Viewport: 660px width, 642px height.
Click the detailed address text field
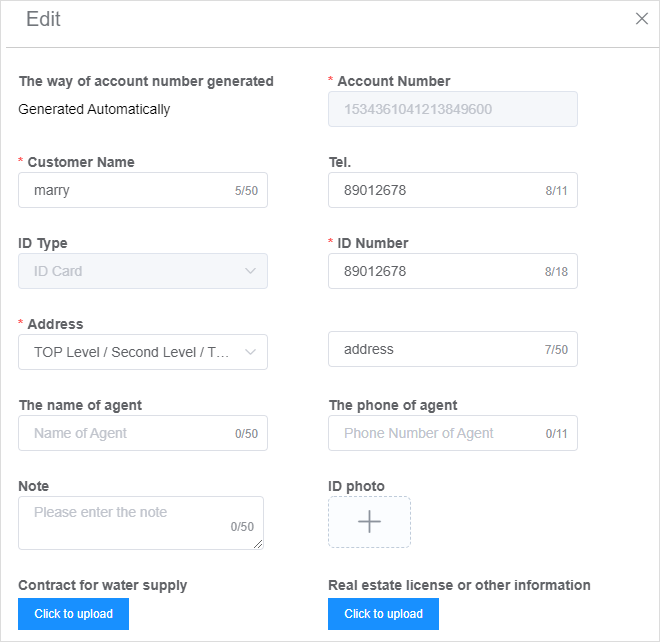click(x=452, y=349)
